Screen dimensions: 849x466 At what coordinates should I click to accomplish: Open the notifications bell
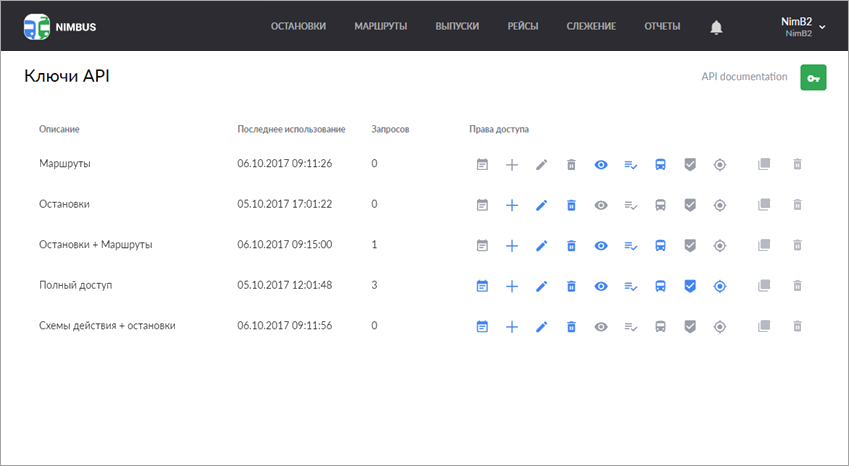(x=716, y=27)
